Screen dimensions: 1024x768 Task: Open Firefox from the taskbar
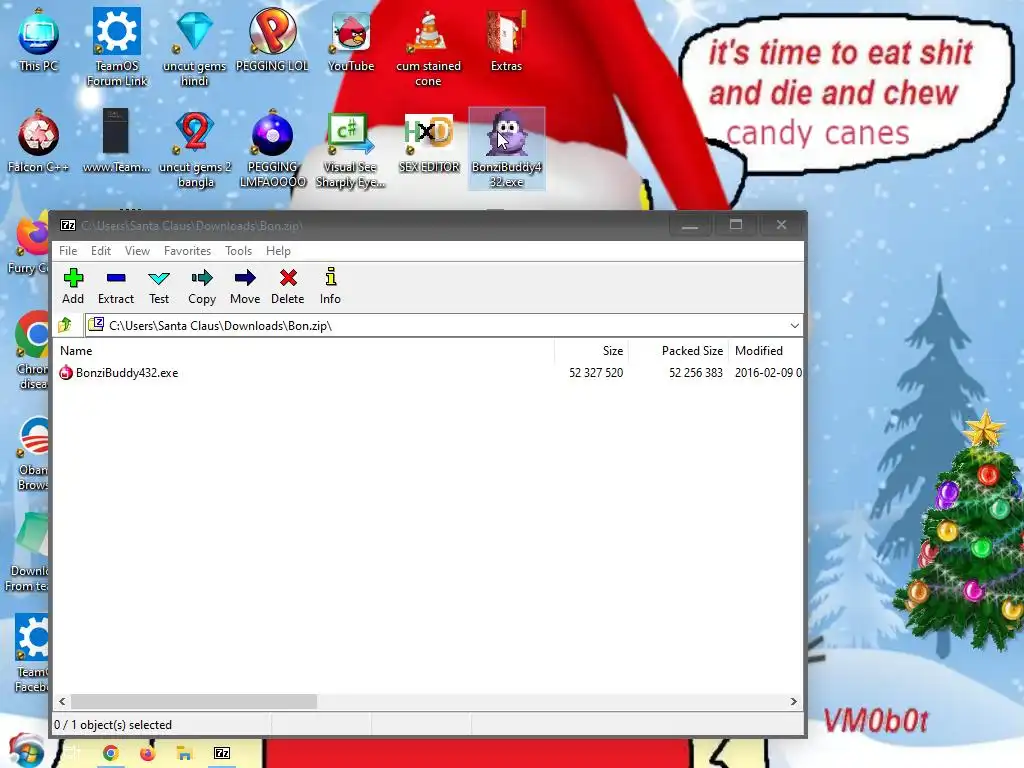coord(148,753)
